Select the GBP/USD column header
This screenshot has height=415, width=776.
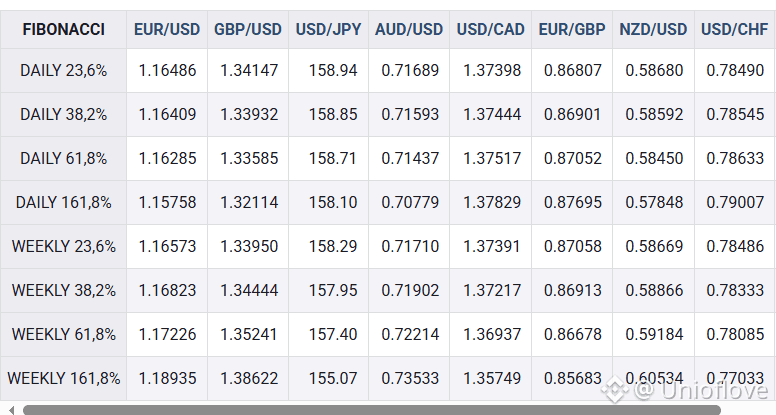[247, 29]
